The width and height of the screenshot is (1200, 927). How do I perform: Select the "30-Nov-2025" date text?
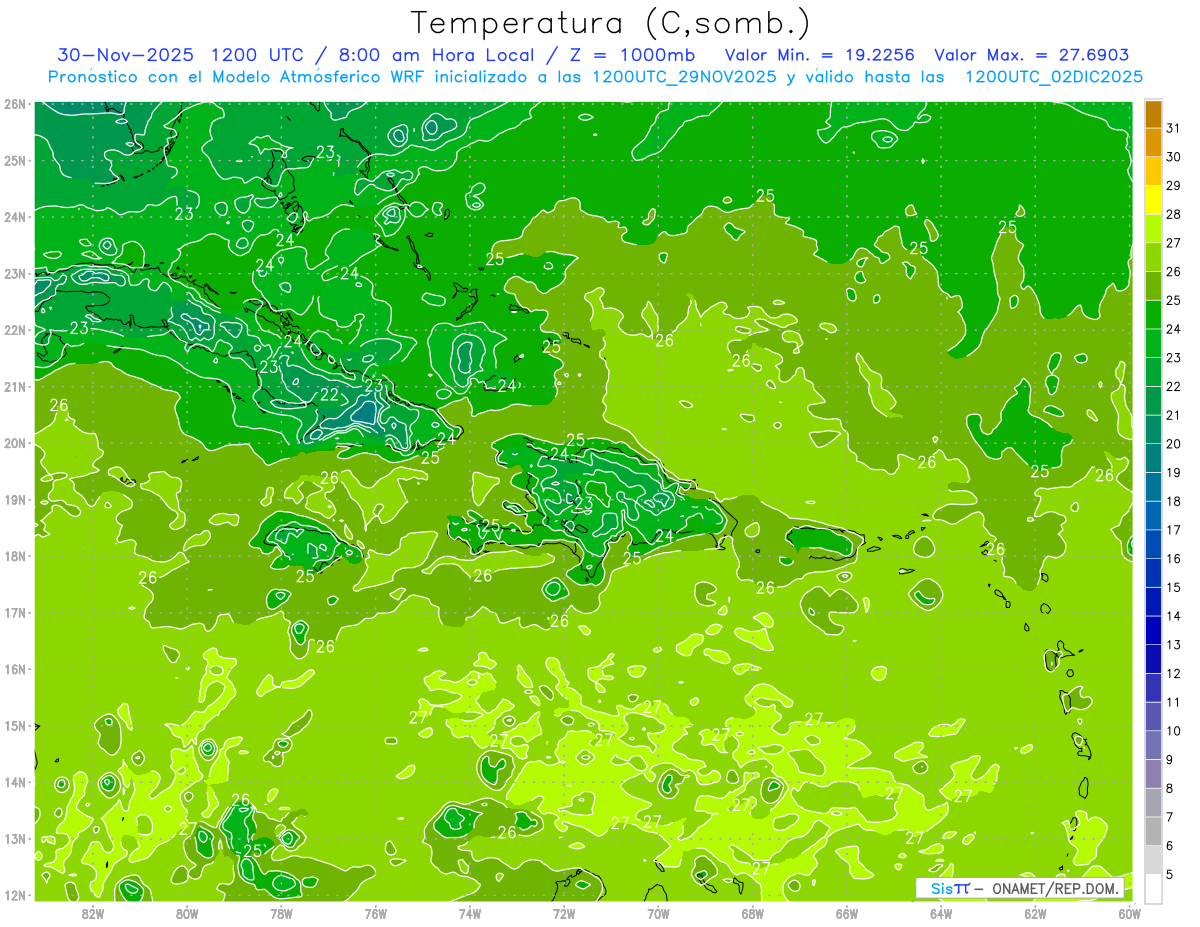point(127,55)
